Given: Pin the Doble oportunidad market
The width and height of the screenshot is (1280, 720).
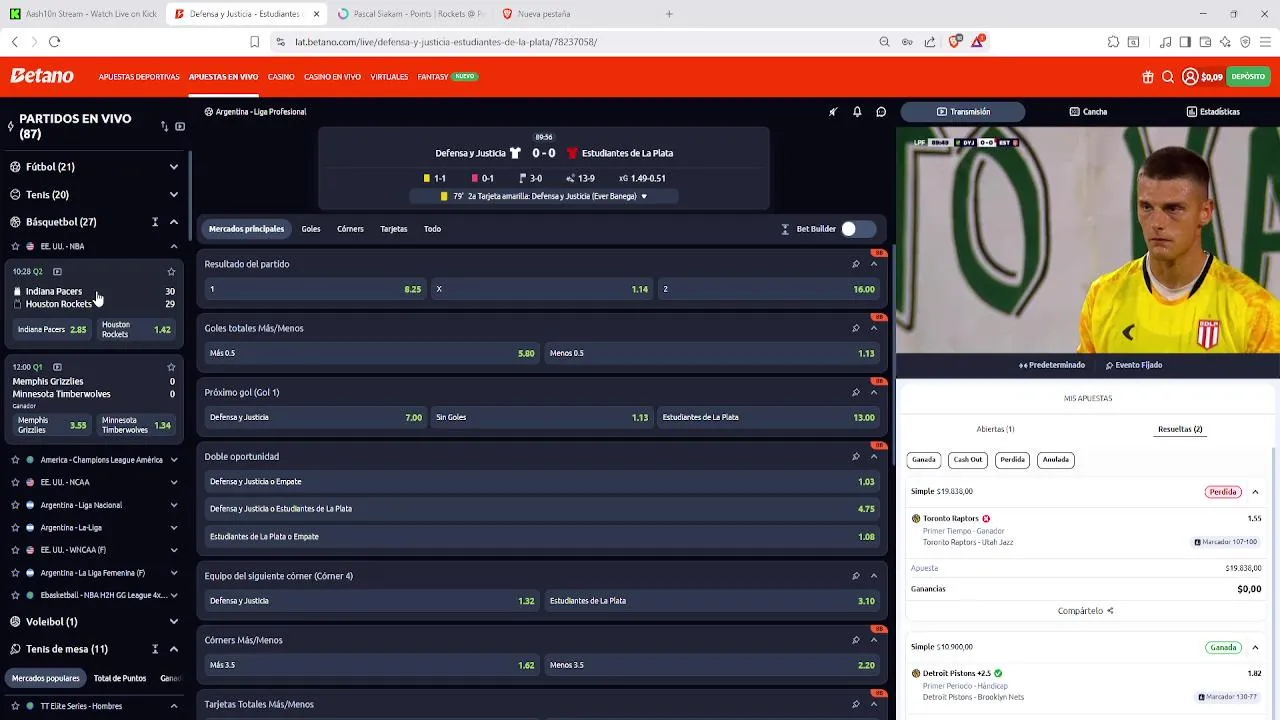Looking at the screenshot, I should [855, 456].
